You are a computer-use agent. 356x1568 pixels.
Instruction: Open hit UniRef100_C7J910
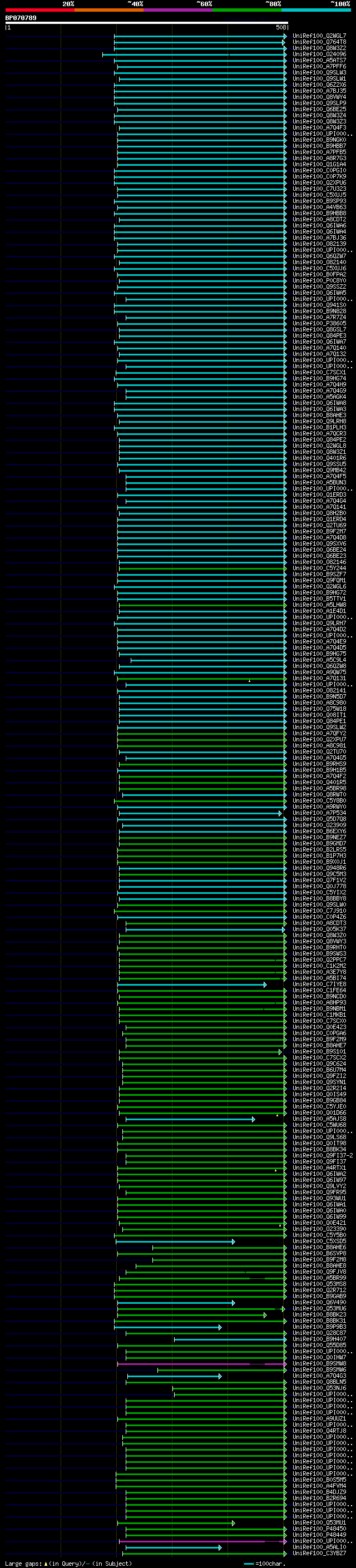tap(319, 911)
